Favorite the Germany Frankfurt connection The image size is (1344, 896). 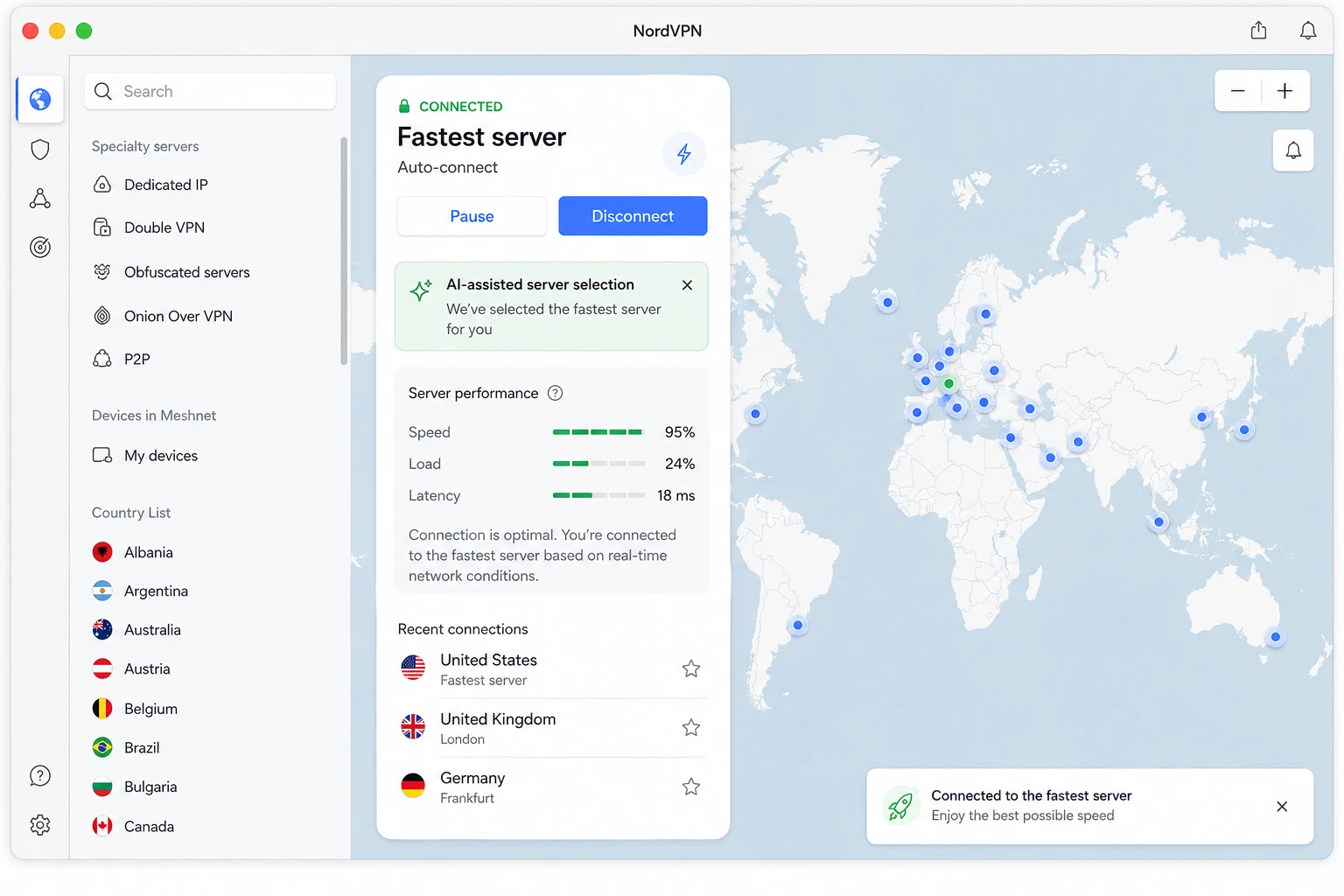click(691, 787)
